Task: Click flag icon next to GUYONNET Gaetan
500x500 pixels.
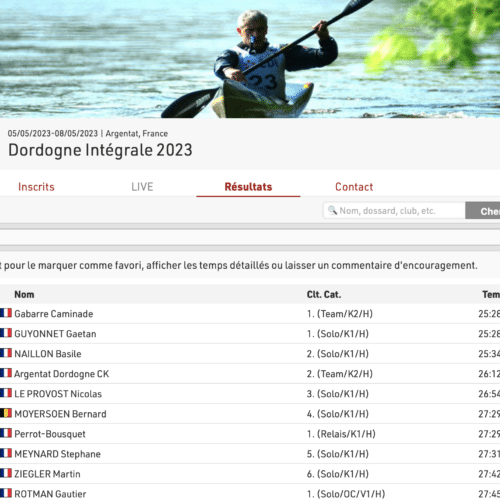Action: 6,333
